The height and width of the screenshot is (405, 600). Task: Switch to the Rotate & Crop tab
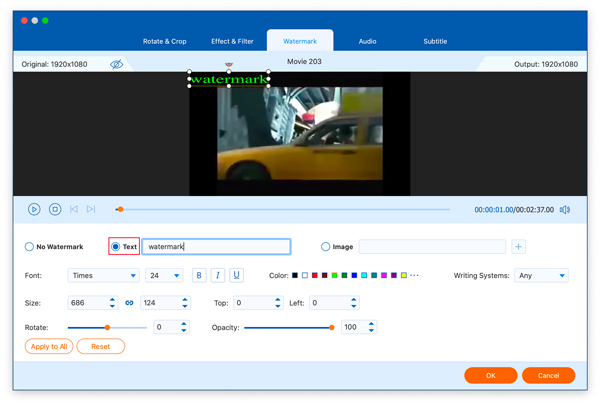point(164,41)
